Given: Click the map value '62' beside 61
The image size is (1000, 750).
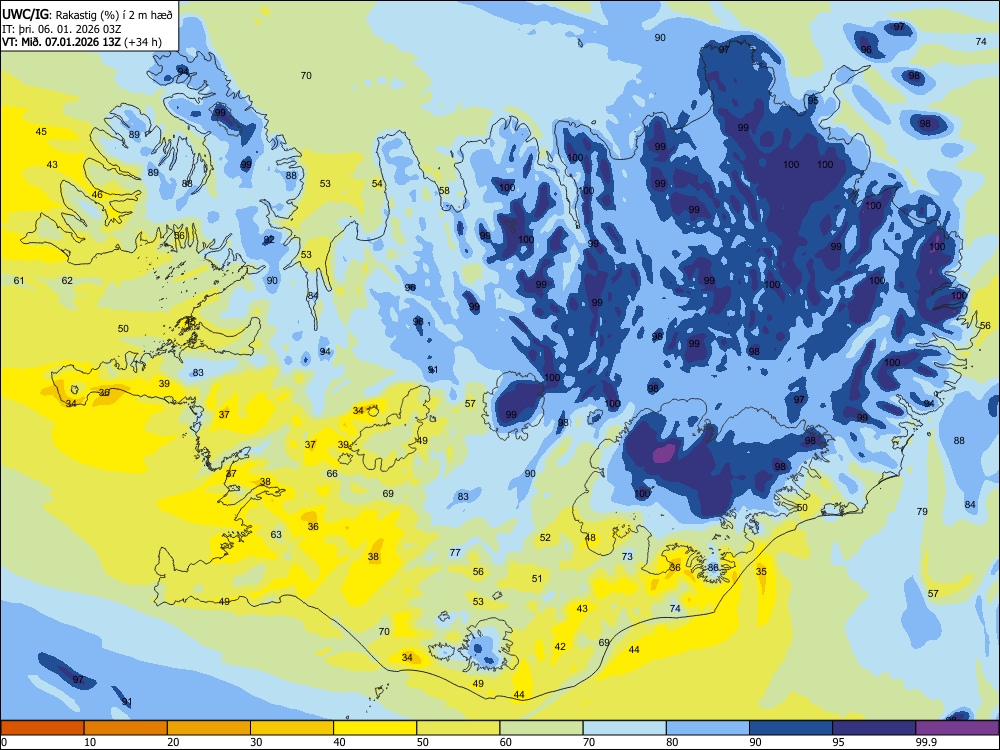Looking at the screenshot, I should pos(67,281).
